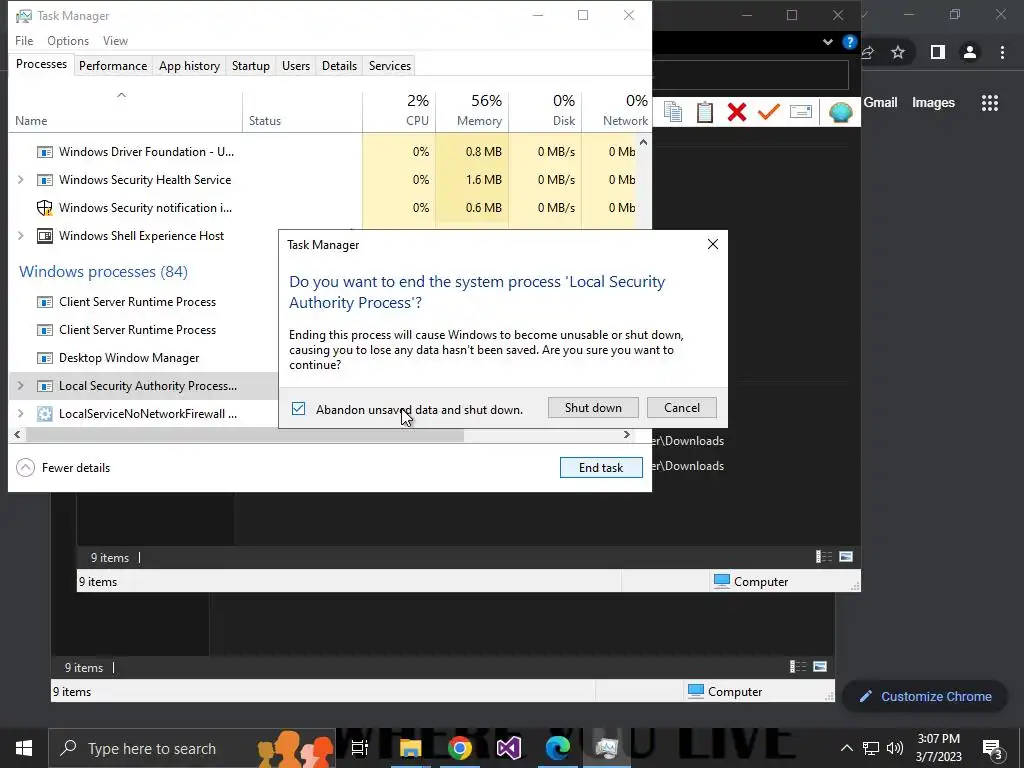The width and height of the screenshot is (1024, 768).
Task: Click the Chrome share icon
Action: (868, 52)
